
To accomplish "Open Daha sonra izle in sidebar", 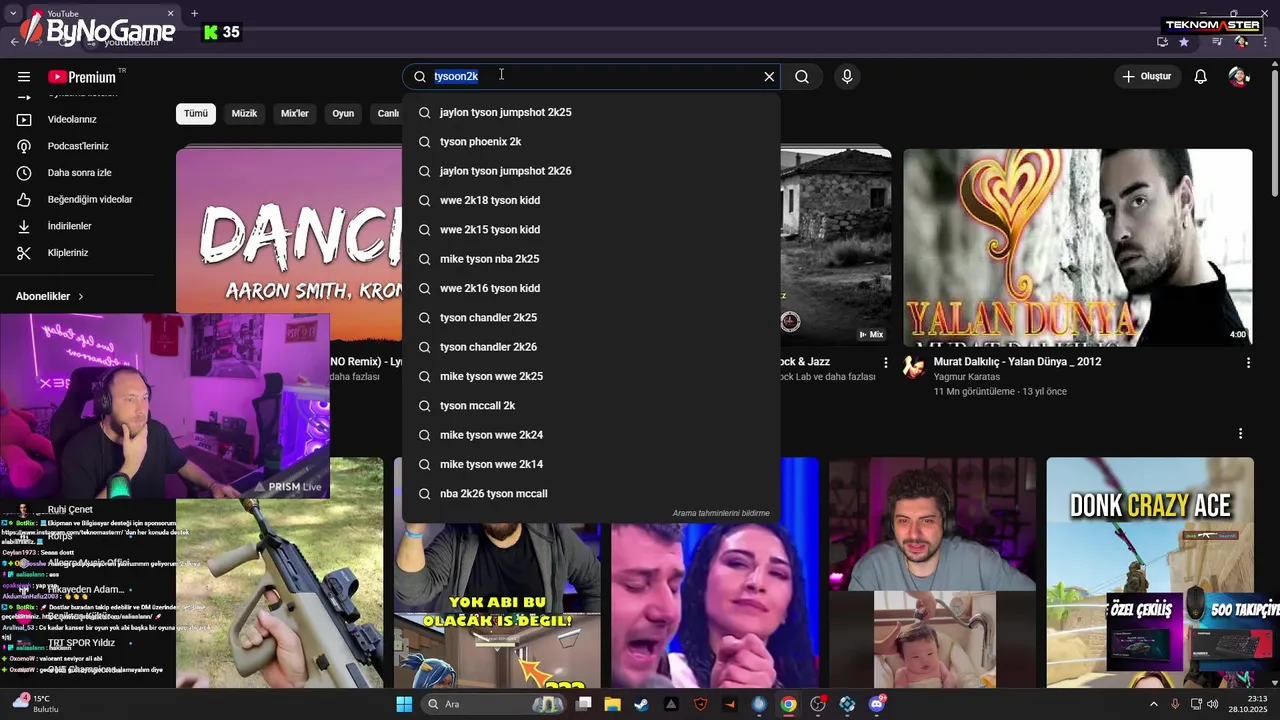I will coord(80,173).
